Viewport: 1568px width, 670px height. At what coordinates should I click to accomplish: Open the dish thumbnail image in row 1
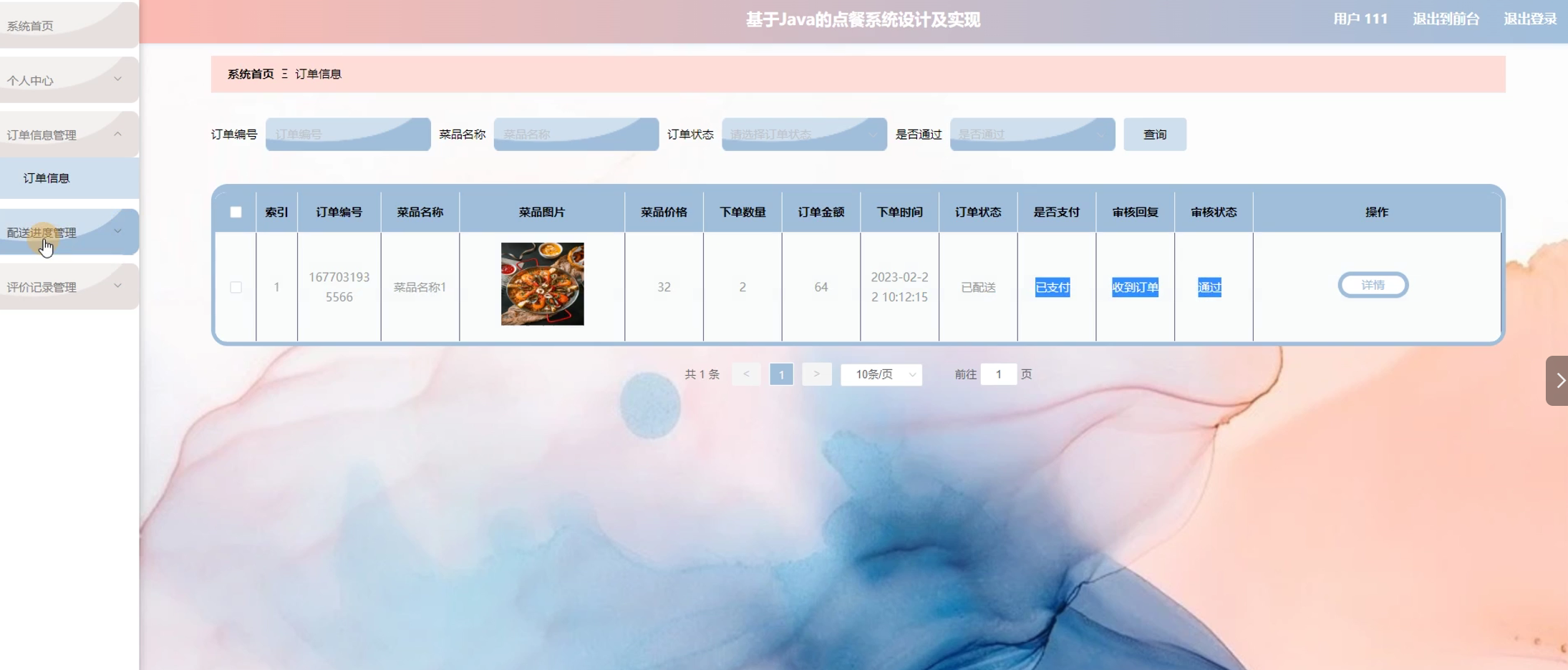542,284
